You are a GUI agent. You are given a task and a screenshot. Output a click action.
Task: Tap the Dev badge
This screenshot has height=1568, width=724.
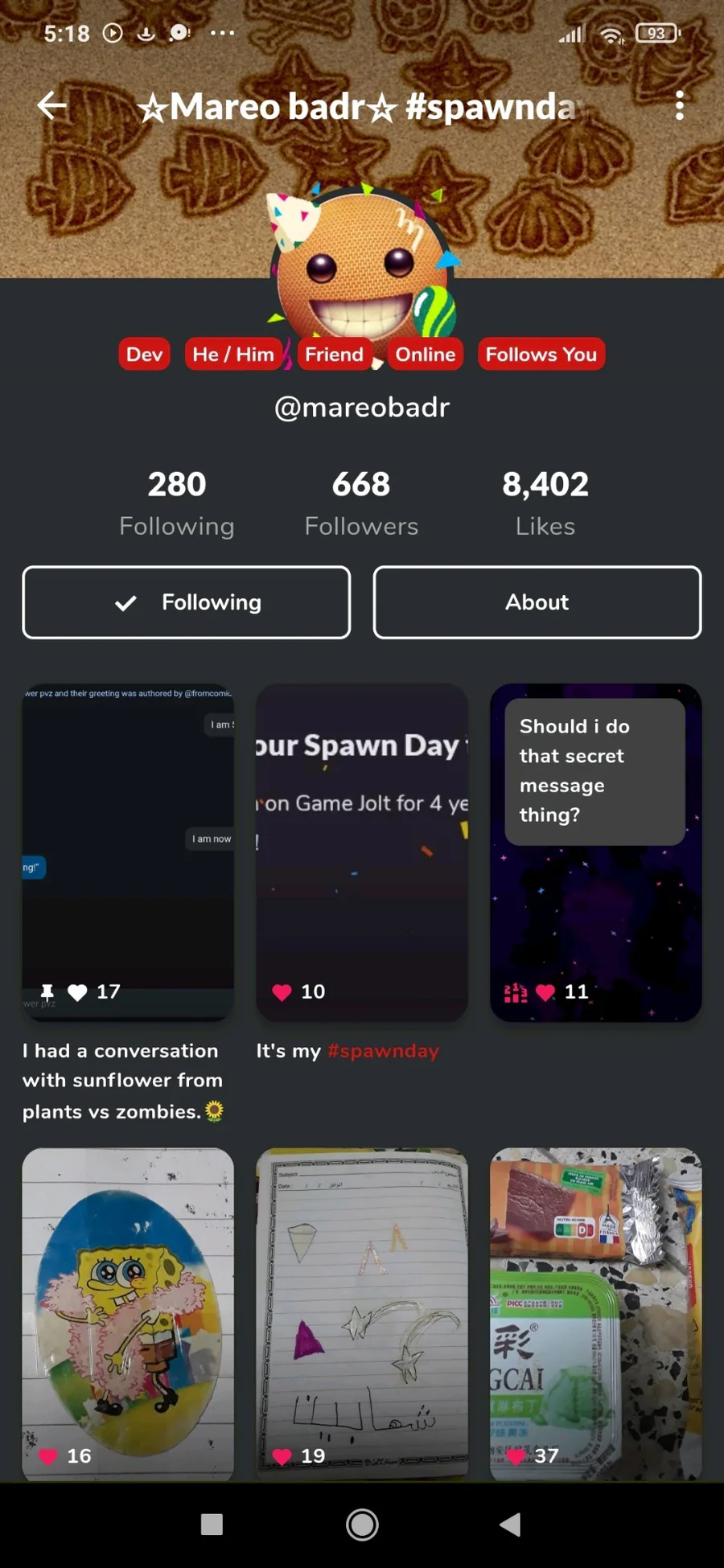(x=144, y=354)
